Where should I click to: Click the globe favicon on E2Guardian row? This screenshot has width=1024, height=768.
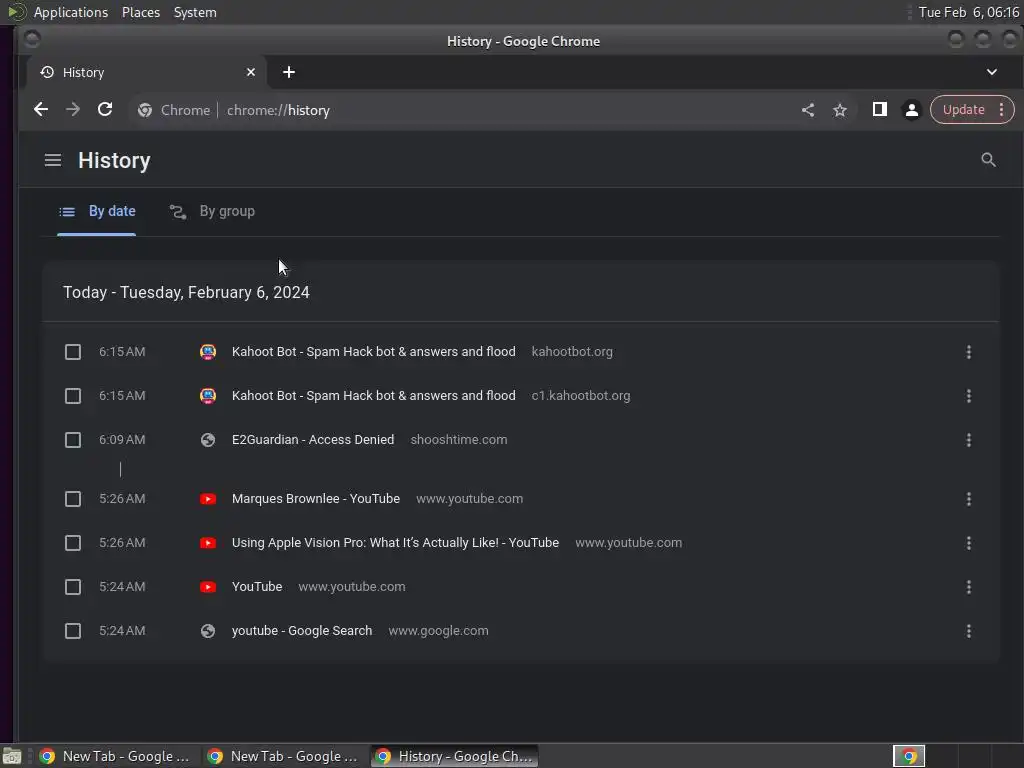pyautogui.click(x=208, y=440)
